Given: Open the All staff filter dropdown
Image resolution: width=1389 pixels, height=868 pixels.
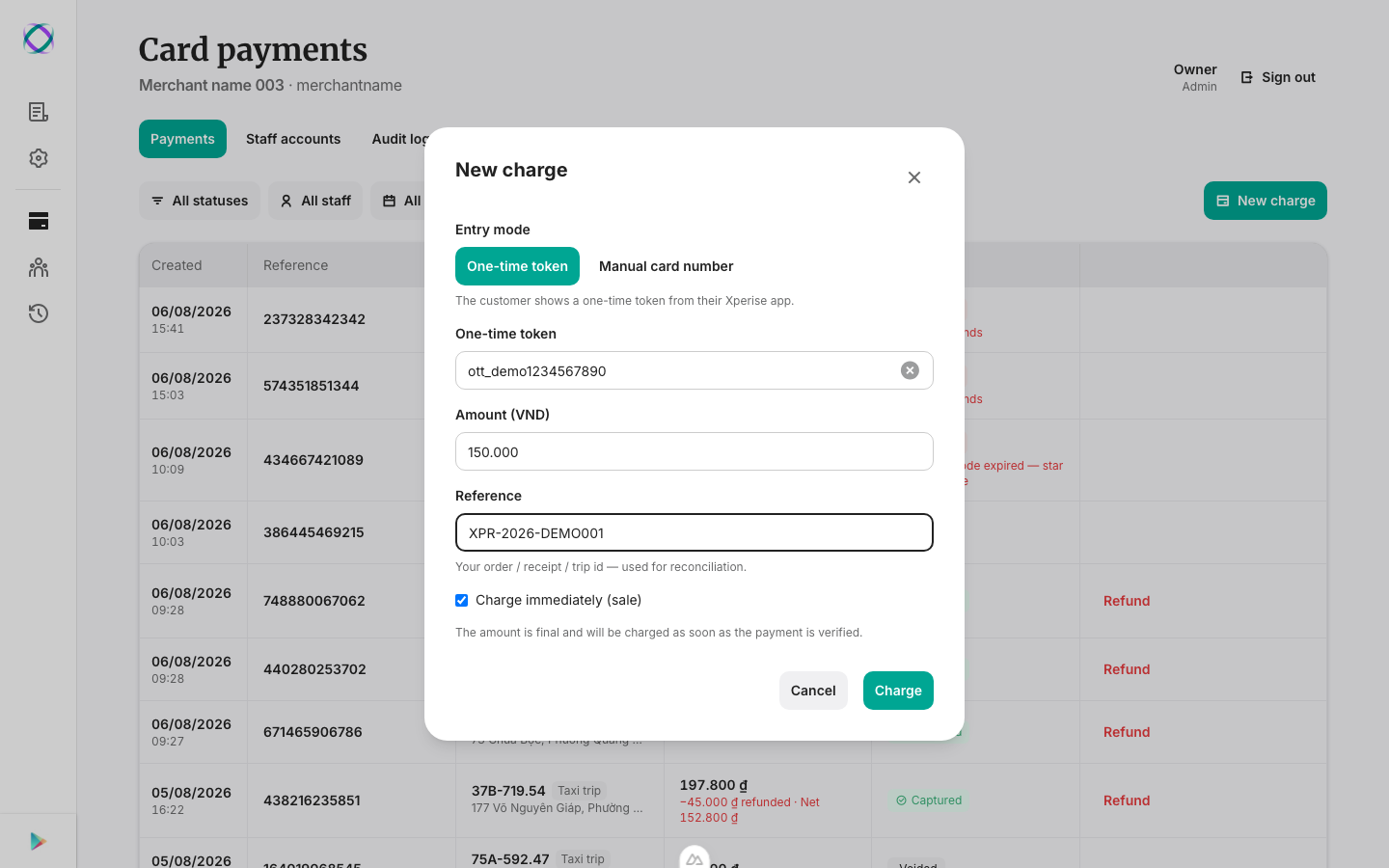Looking at the screenshot, I should tap(315, 201).
